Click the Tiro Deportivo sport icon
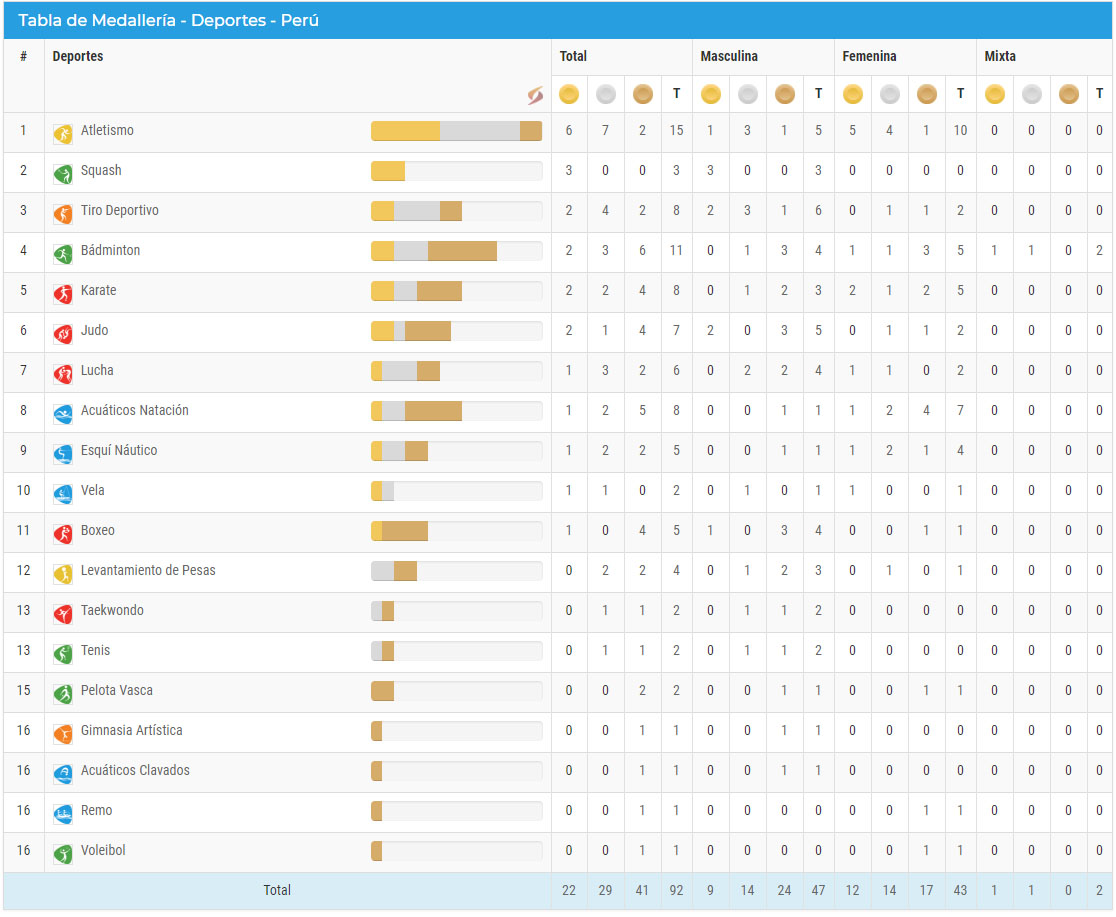Viewport: 1116px width, 917px height. click(63, 213)
